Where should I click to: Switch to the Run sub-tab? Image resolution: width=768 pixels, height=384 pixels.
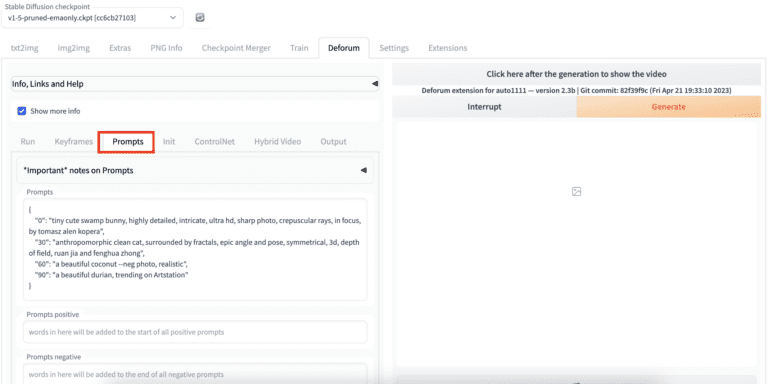coord(28,142)
